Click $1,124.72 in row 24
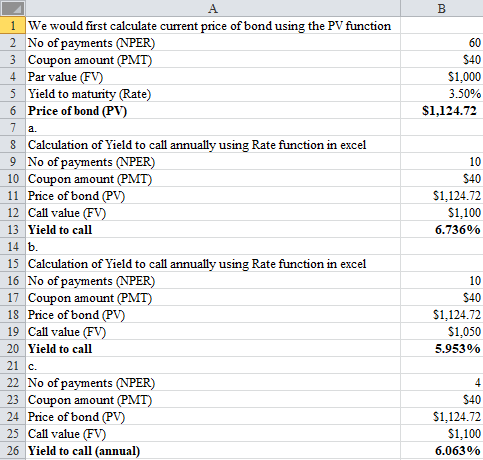This screenshot has height=460, width=483. [x=442, y=416]
